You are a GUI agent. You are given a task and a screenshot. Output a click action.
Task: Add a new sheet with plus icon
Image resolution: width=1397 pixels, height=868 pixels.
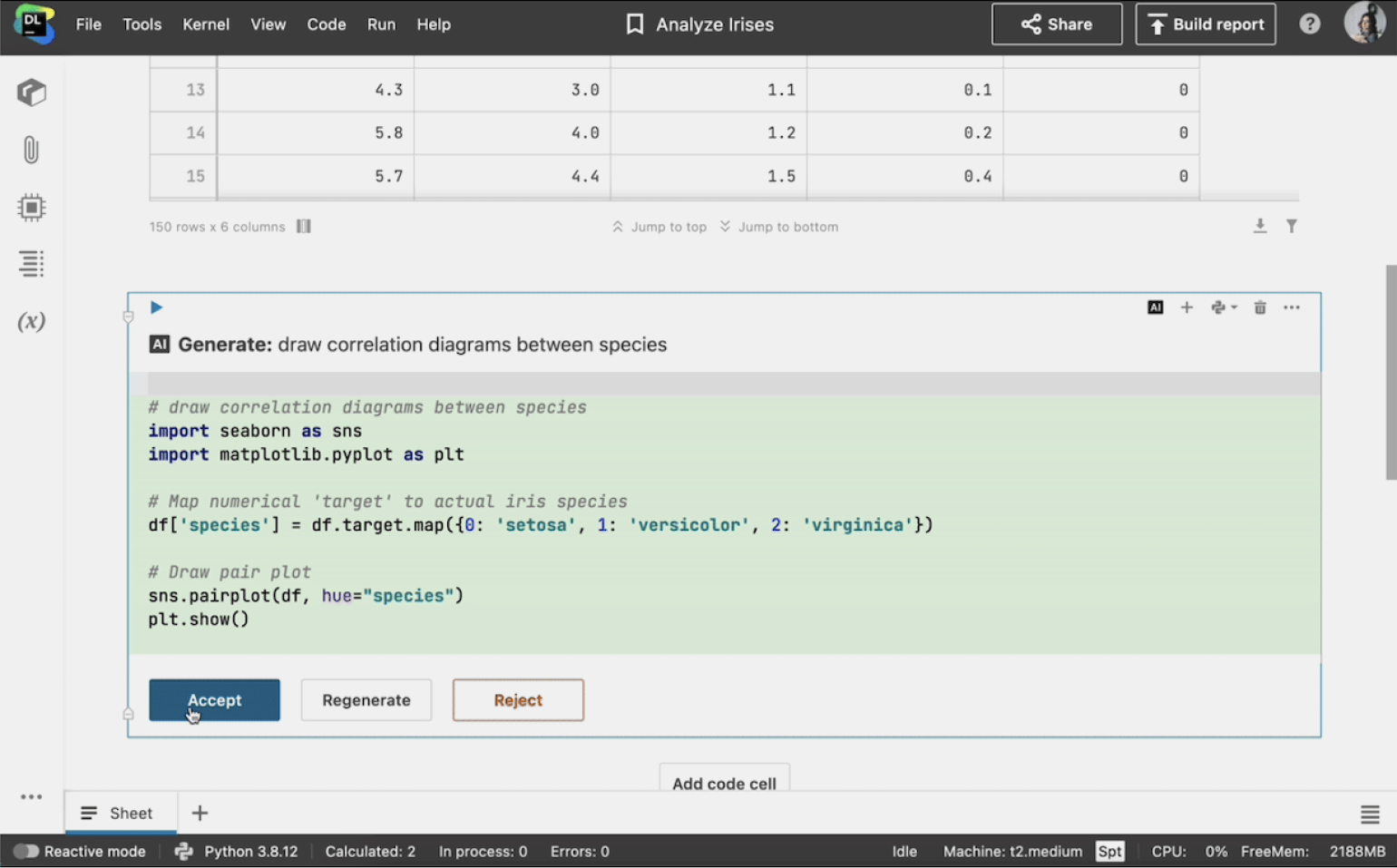click(x=200, y=813)
